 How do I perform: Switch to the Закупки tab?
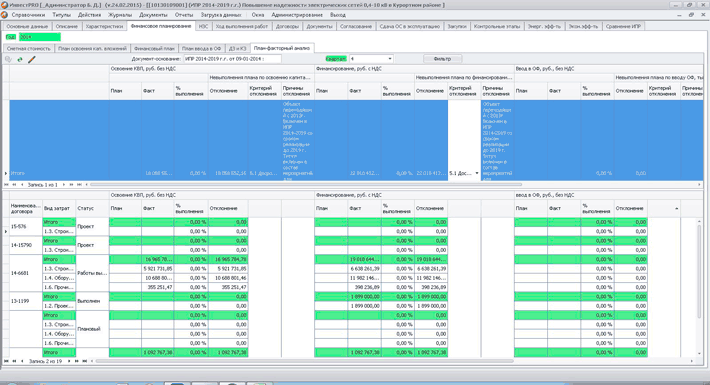[457, 26]
